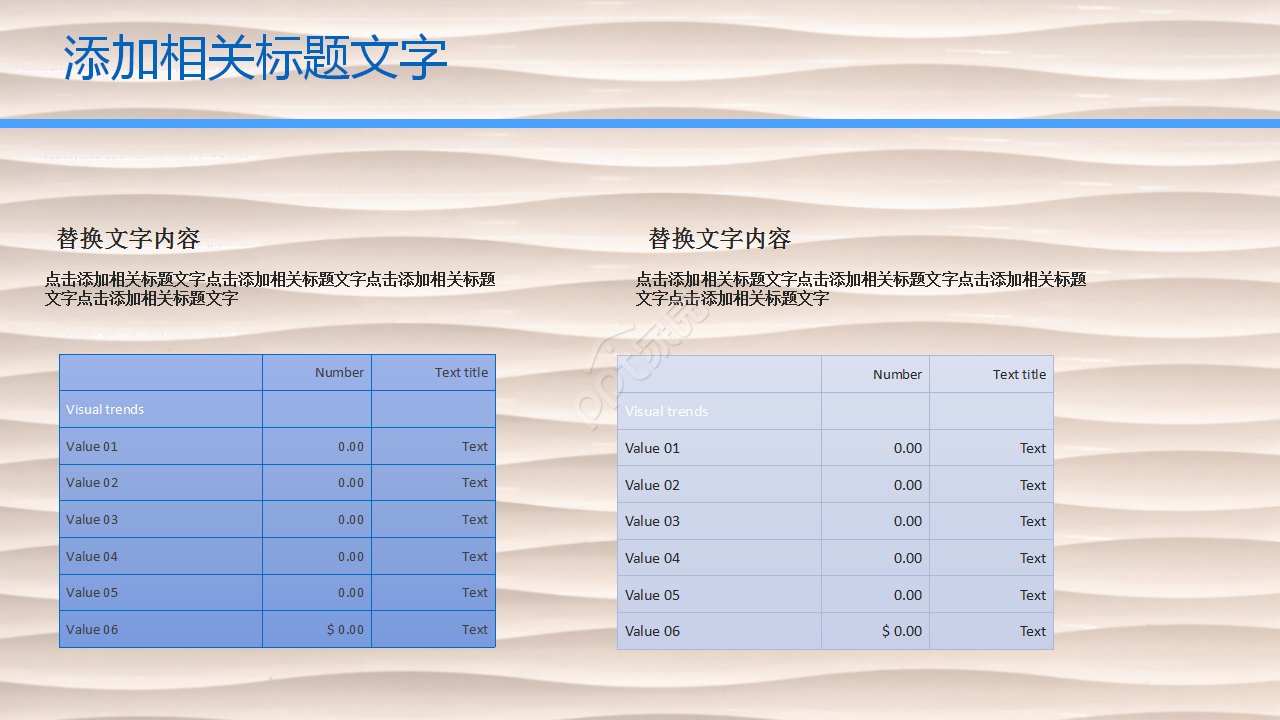Select the Visual trends row in right table
This screenshot has height=720, width=1280.
(666, 411)
